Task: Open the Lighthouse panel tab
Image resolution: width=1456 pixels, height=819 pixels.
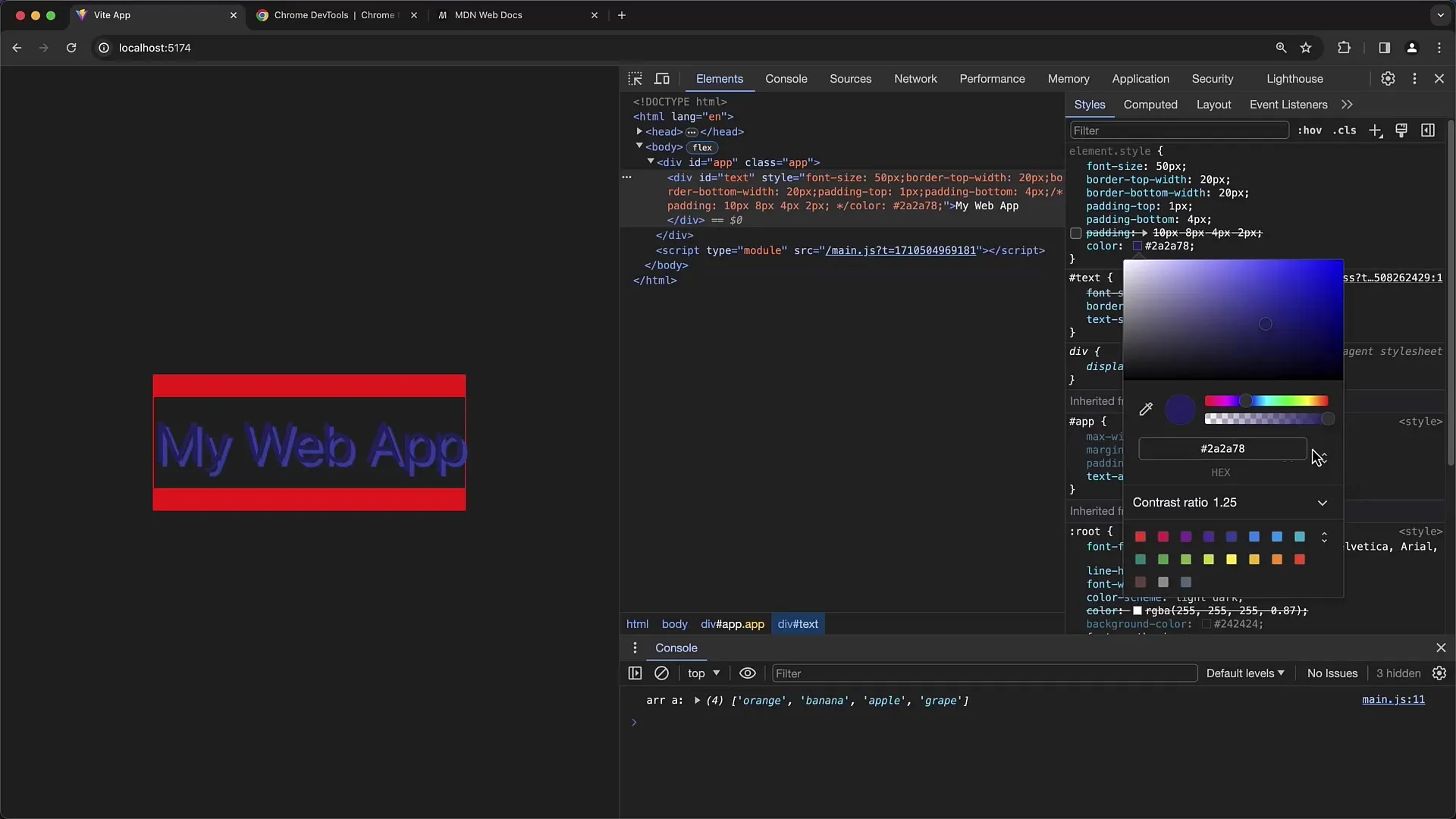Action: tap(1294, 79)
